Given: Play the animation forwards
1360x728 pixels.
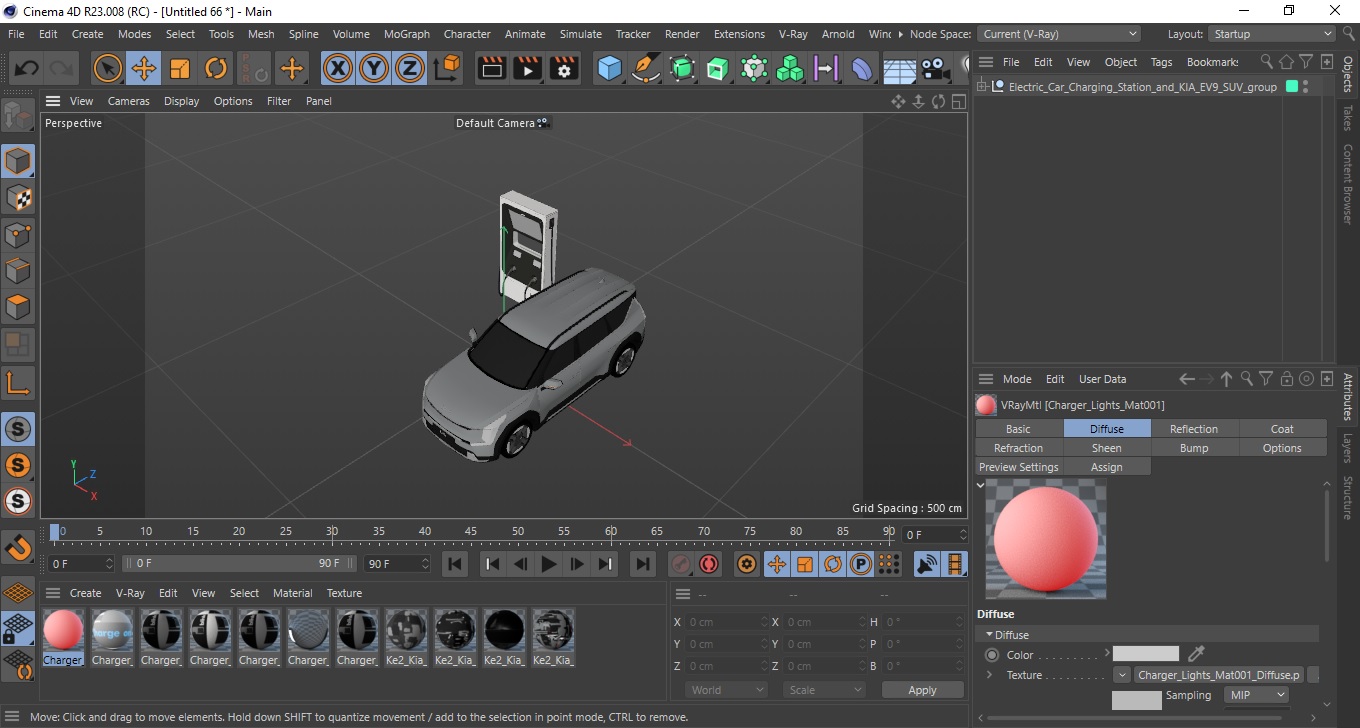Looking at the screenshot, I should tap(548, 564).
